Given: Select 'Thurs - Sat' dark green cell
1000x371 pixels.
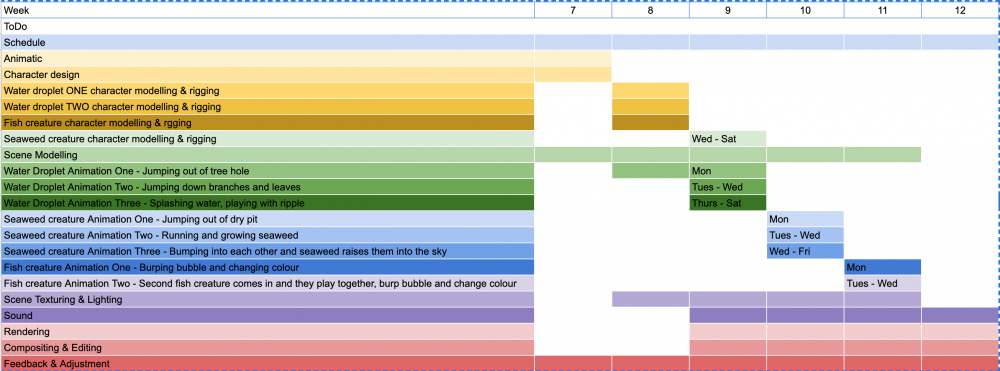Looking at the screenshot, I should pyautogui.click(x=728, y=203).
